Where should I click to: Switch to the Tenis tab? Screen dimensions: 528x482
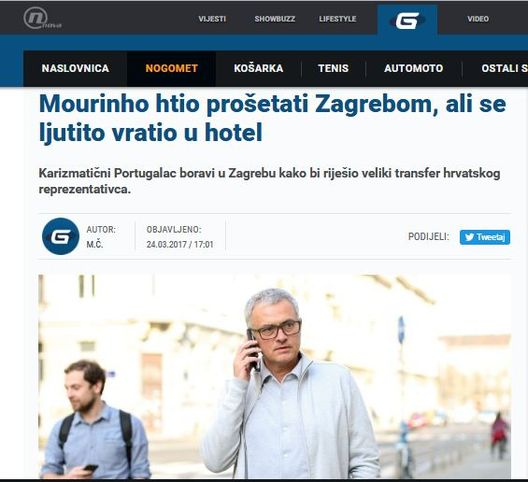[x=333, y=68]
